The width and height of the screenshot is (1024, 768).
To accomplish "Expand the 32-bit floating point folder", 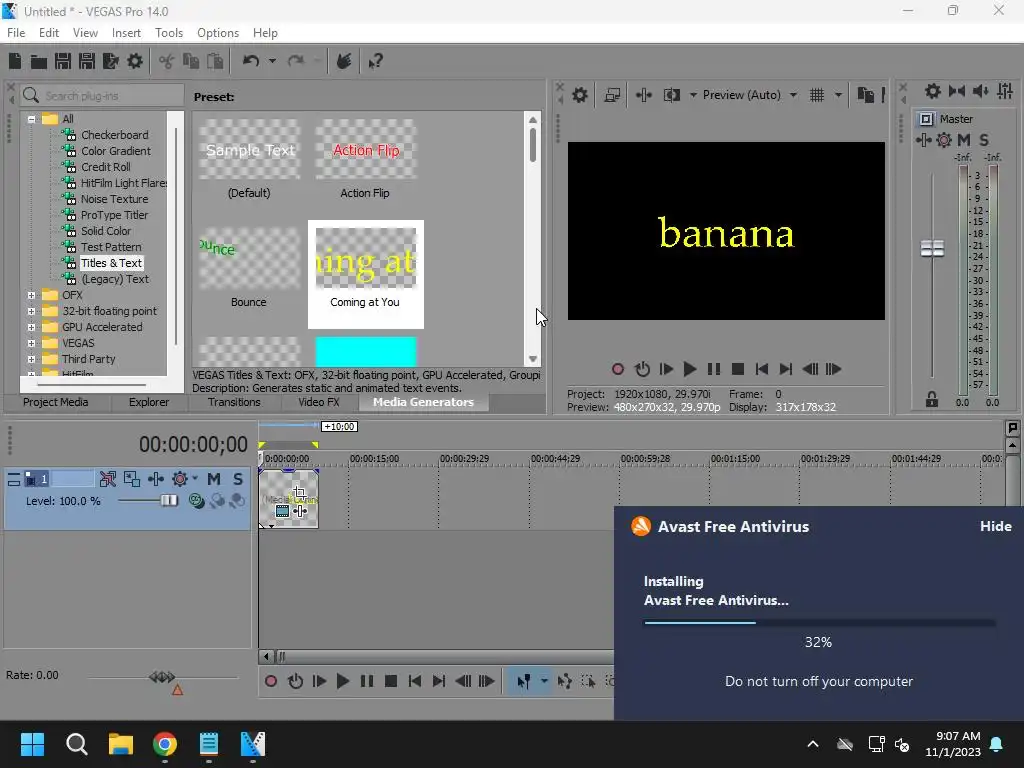I will click(x=31, y=311).
